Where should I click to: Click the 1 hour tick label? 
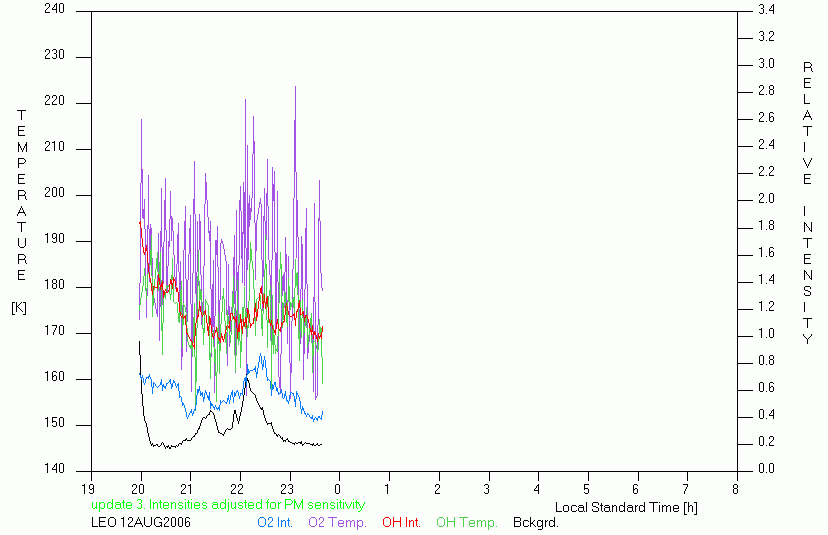(388, 489)
